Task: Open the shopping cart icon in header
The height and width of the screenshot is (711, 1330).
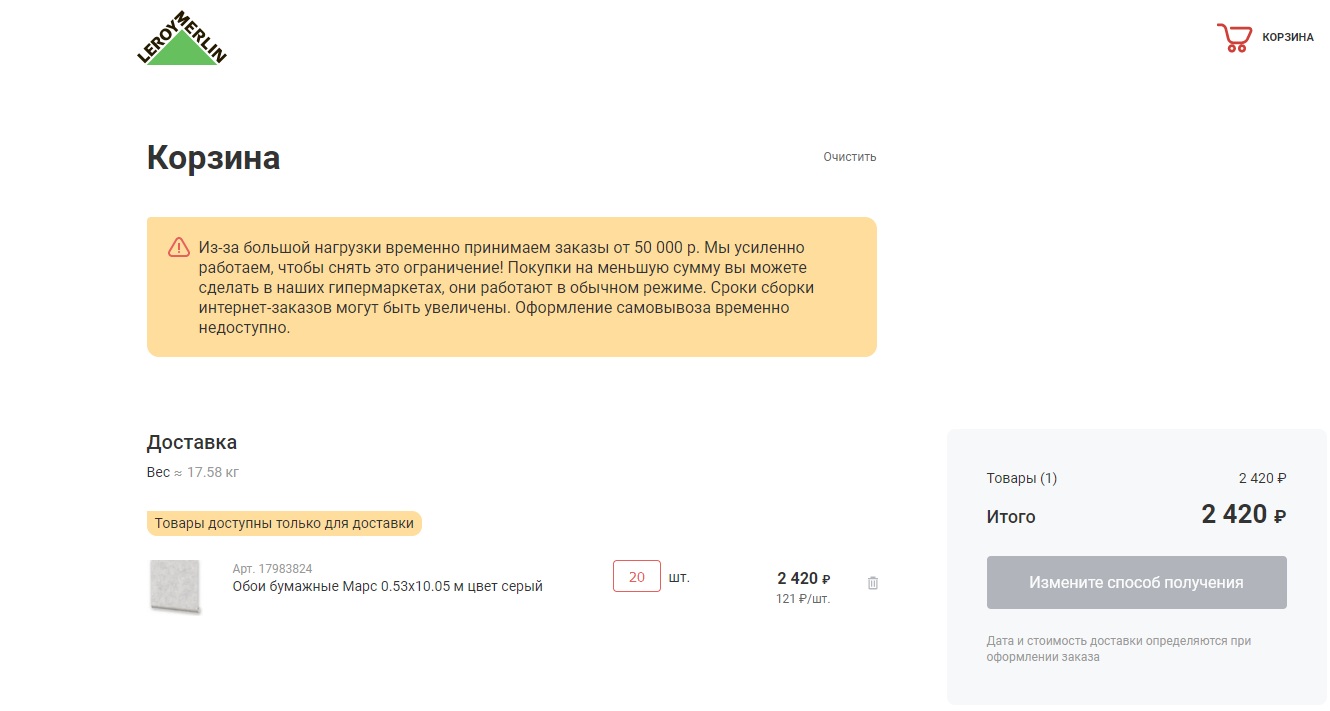Action: click(1233, 38)
